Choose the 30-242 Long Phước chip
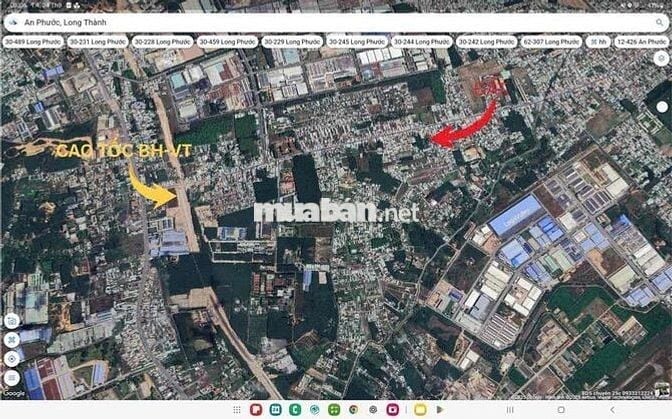 click(486, 42)
